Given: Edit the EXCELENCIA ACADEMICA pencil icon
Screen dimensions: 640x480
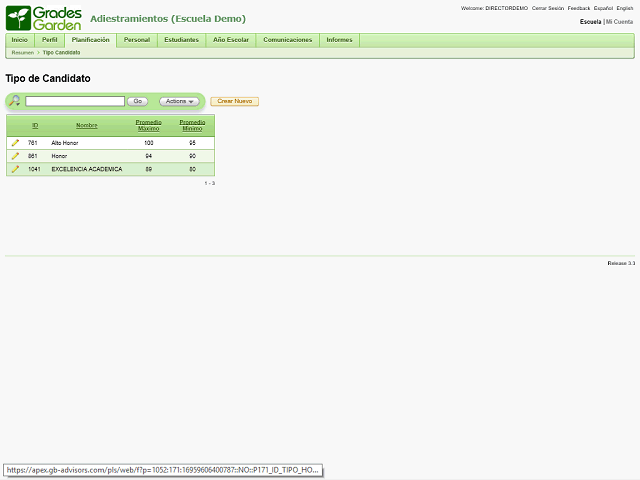Looking at the screenshot, I should click(15, 169).
